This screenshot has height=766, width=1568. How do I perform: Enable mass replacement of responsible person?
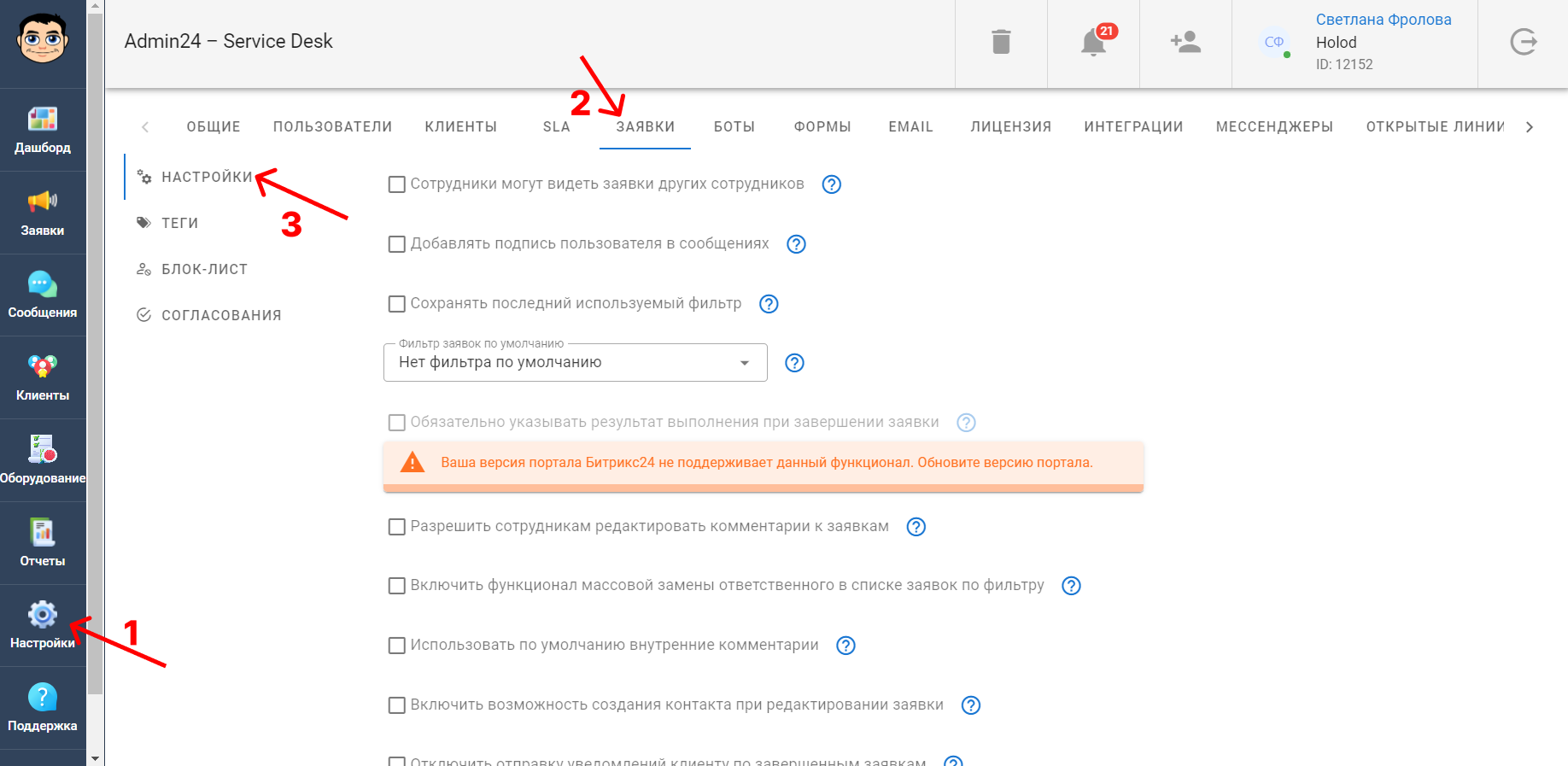pos(397,586)
